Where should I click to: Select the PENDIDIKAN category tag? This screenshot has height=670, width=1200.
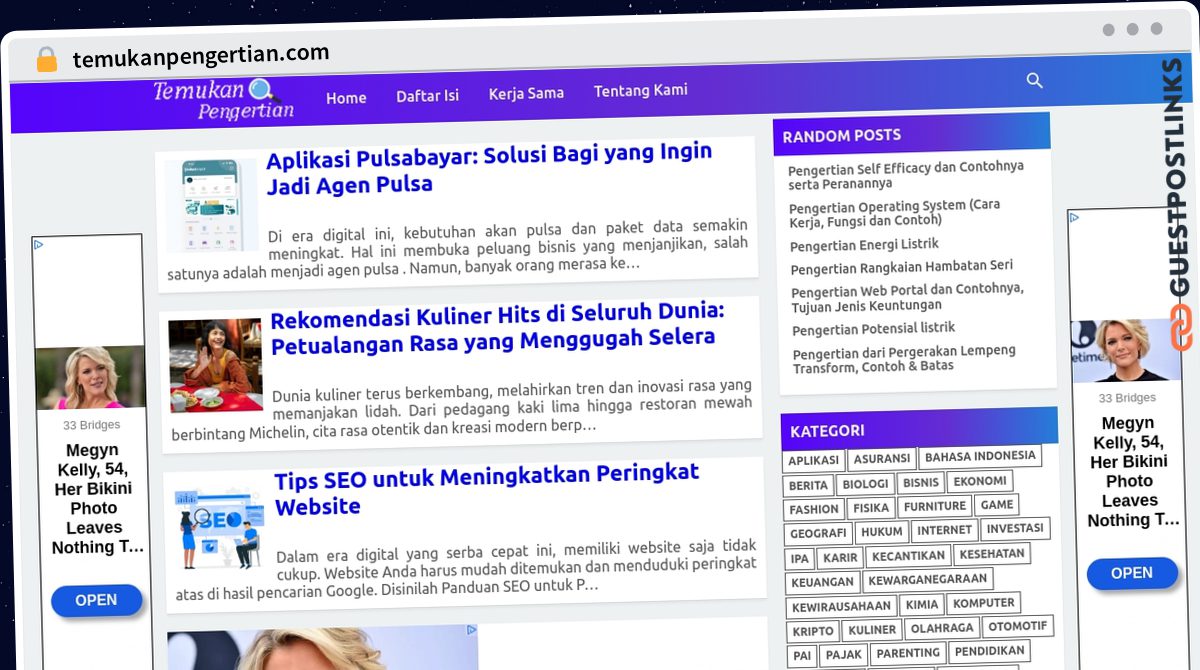989,651
